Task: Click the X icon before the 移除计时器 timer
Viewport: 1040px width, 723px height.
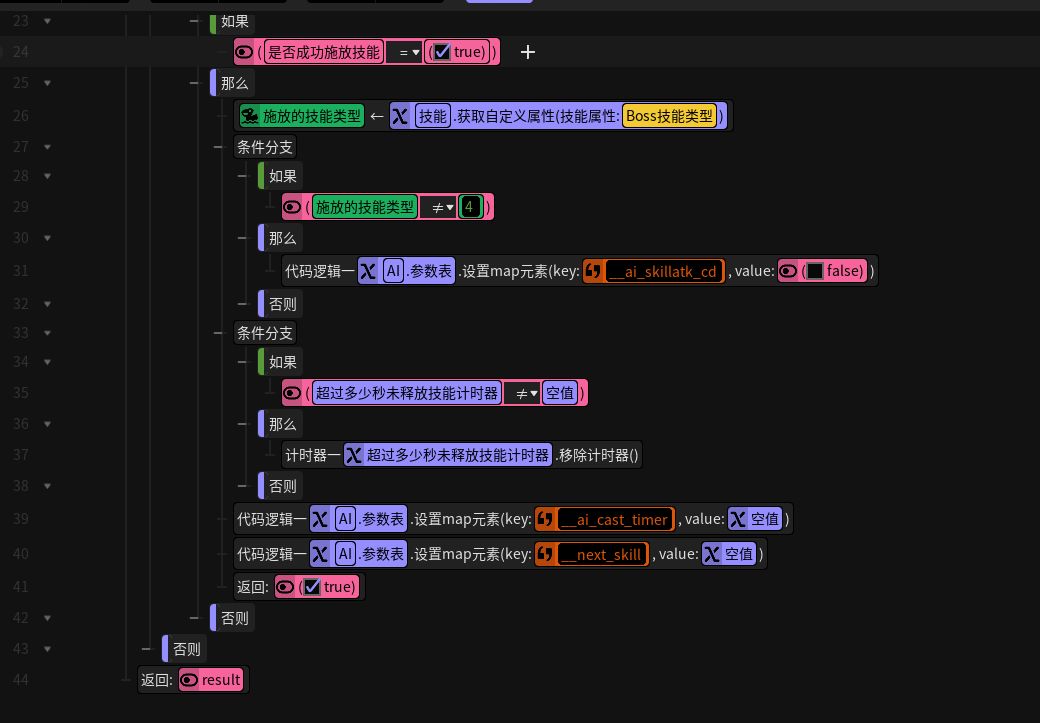Action: (354, 455)
